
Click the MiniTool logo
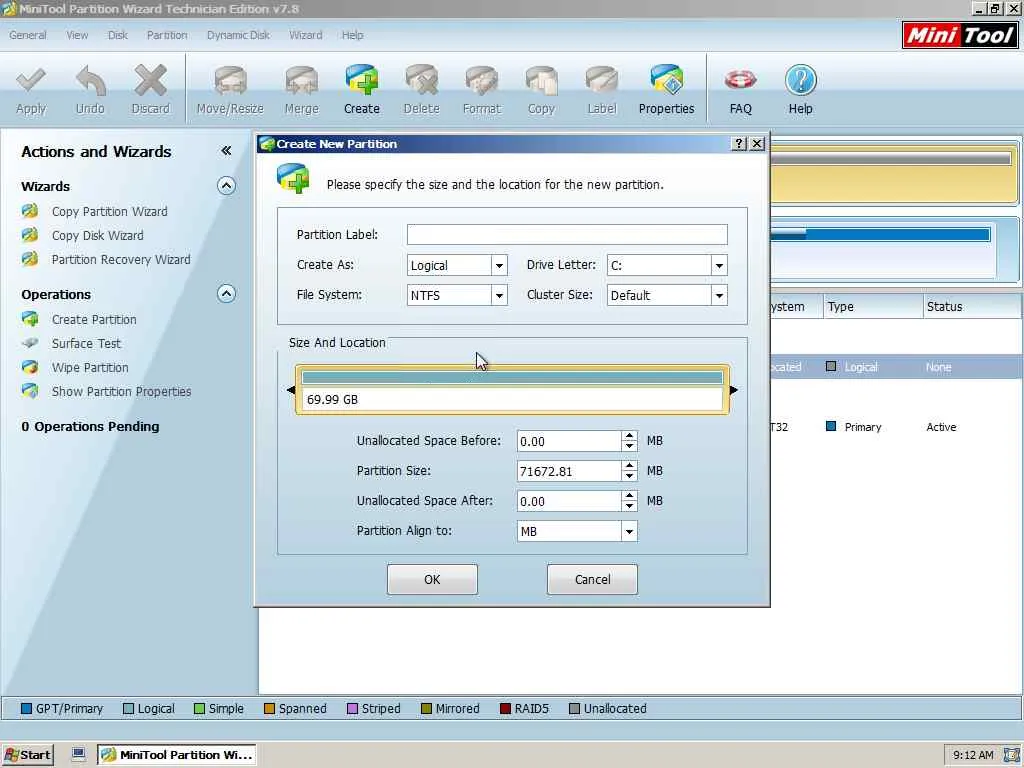(x=960, y=35)
